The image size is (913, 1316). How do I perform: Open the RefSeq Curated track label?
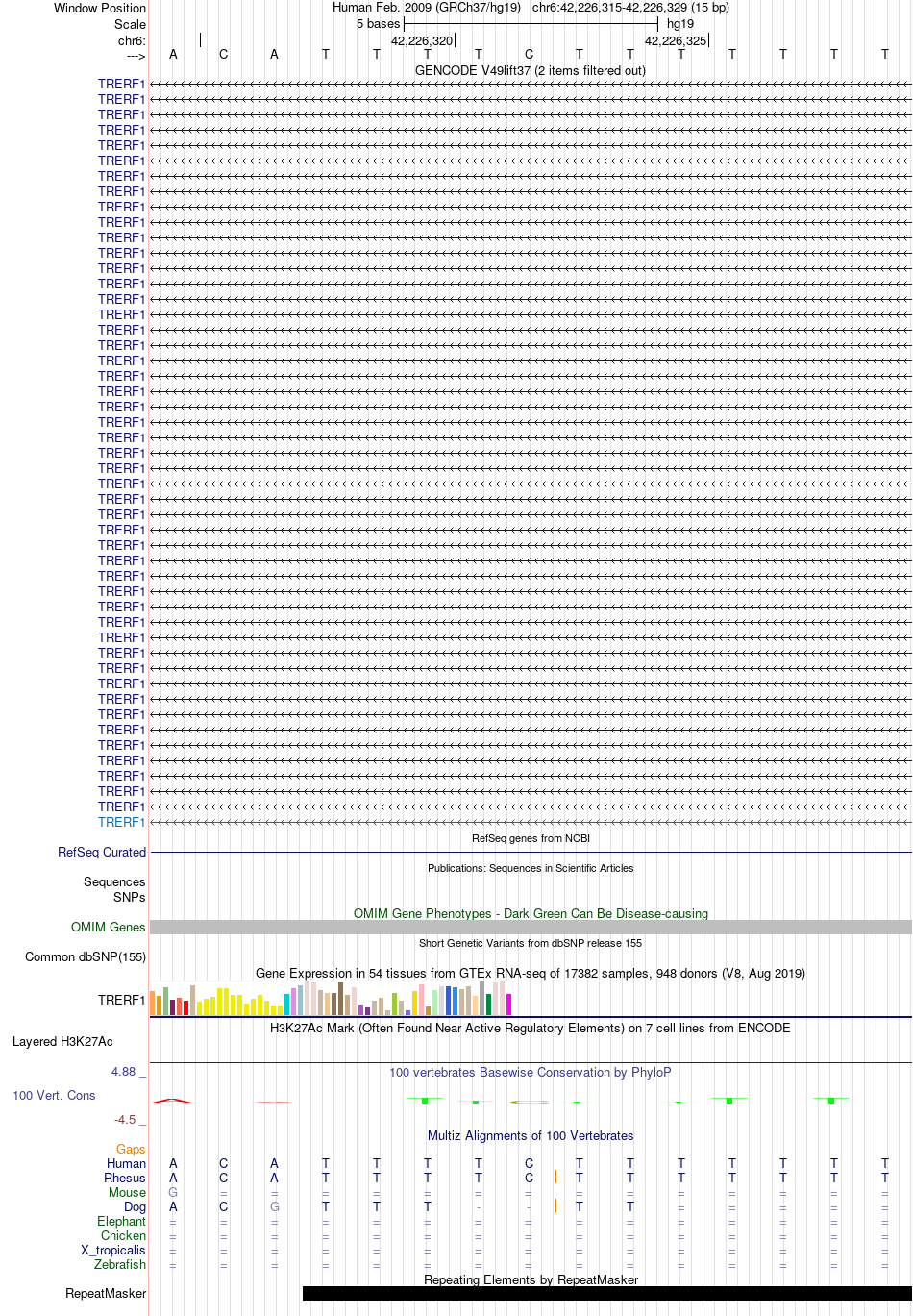pos(102,852)
